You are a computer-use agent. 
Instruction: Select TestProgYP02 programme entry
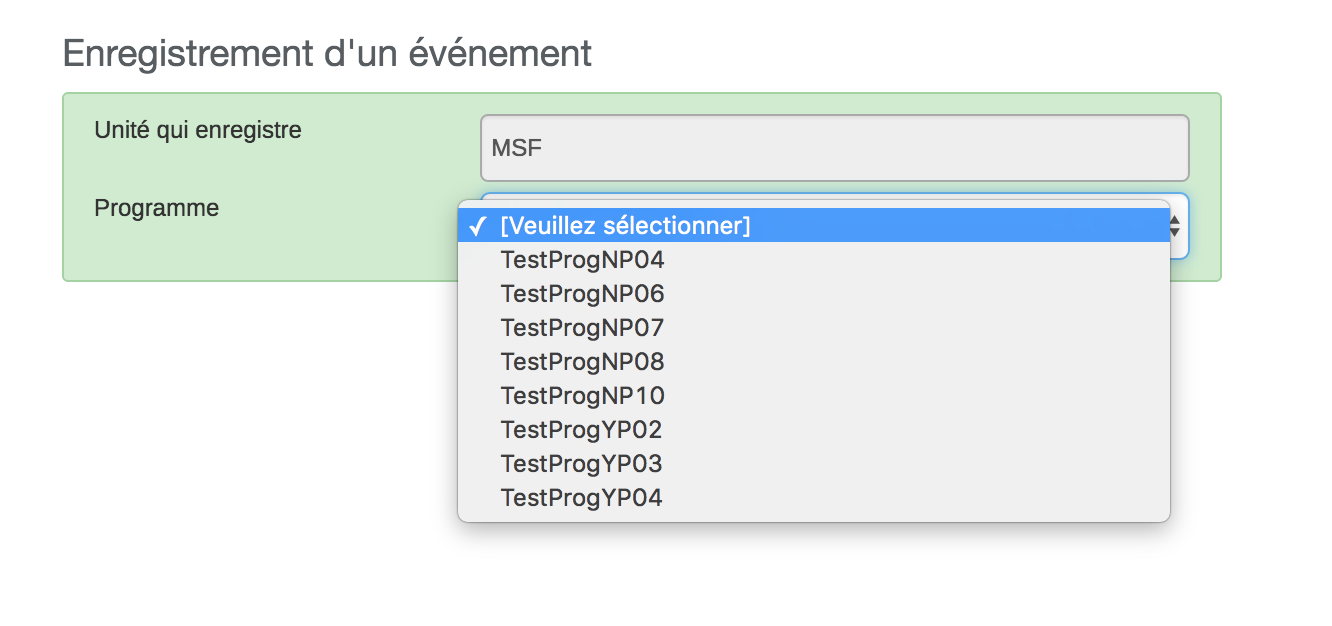tap(581, 430)
